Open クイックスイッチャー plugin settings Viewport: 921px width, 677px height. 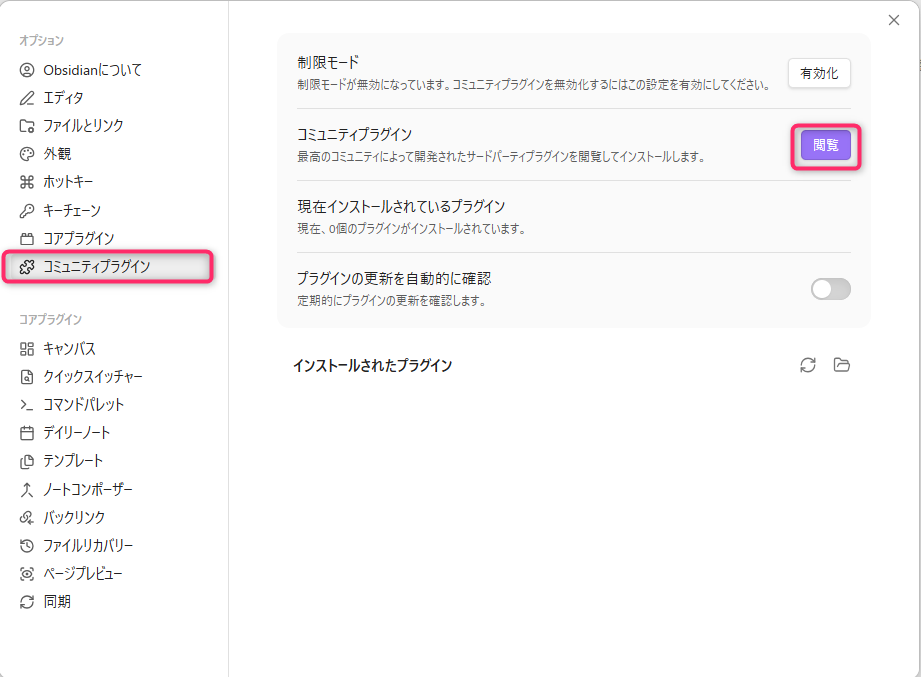pyautogui.click(x=92, y=377)
